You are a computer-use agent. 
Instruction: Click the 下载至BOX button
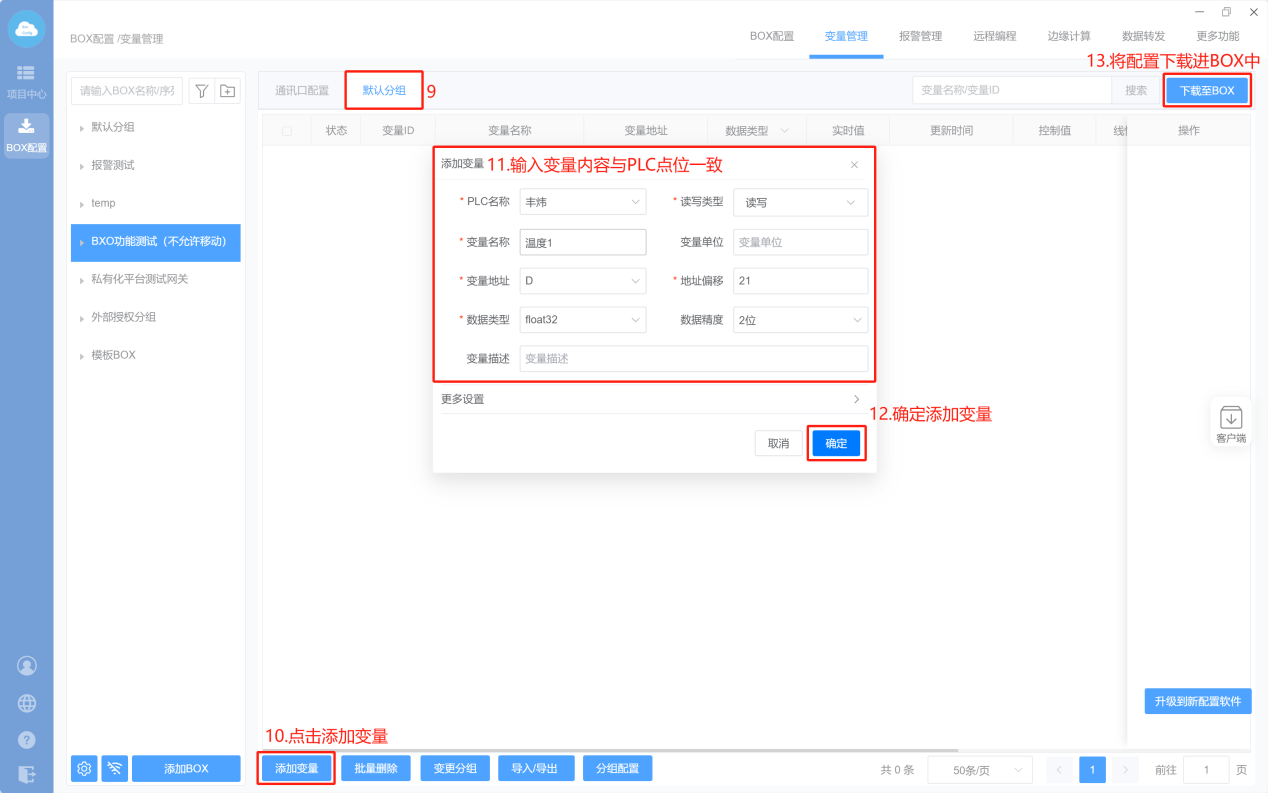pos(1207,91)
